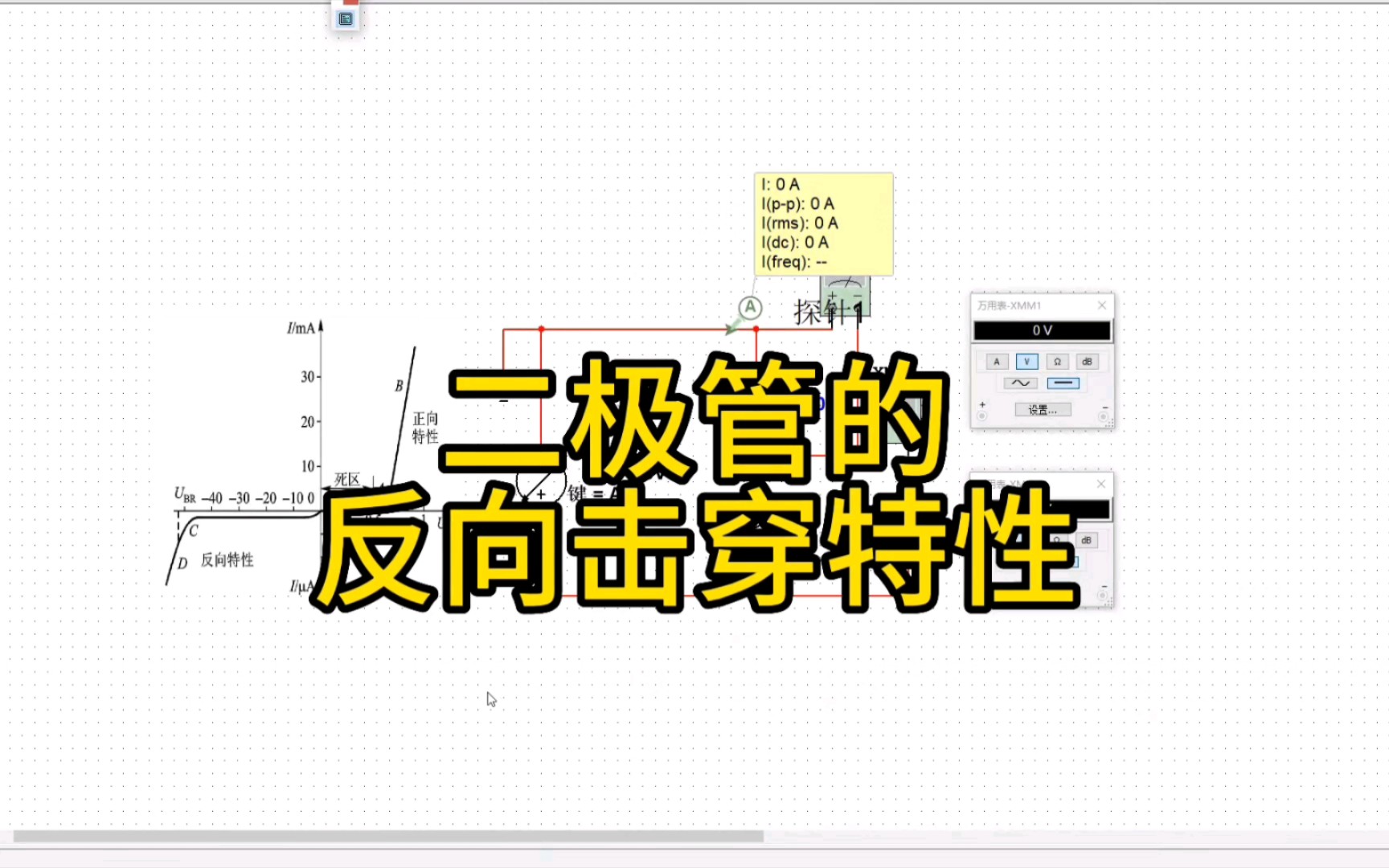Click the plus terminal of XMM1
Screen dimensions: 1389x868
(x=982, y=416)
